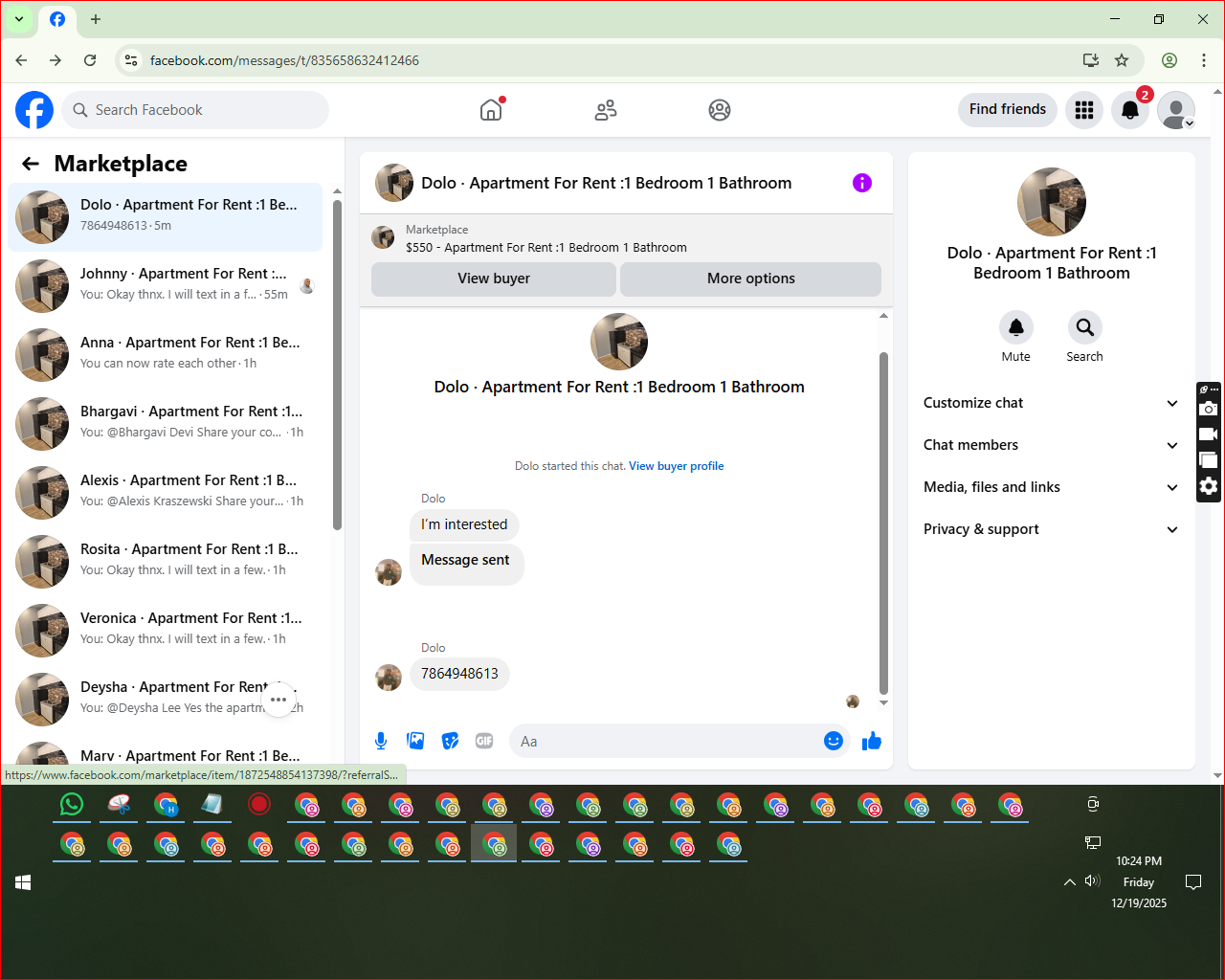
Task: Open the View buyer profile link
Action: (677, 466)
